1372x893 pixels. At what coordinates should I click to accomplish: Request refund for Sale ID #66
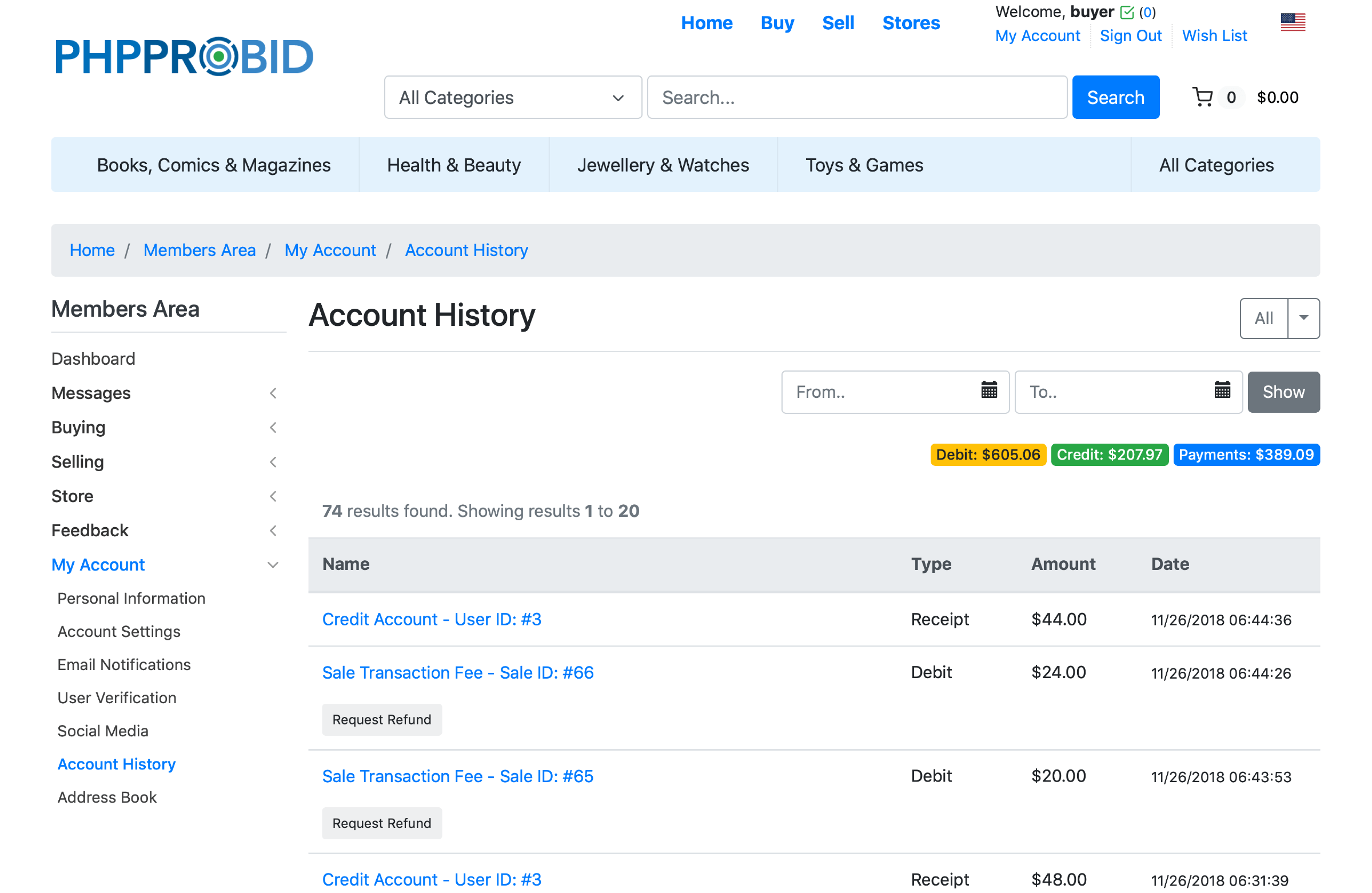(382, 719)
